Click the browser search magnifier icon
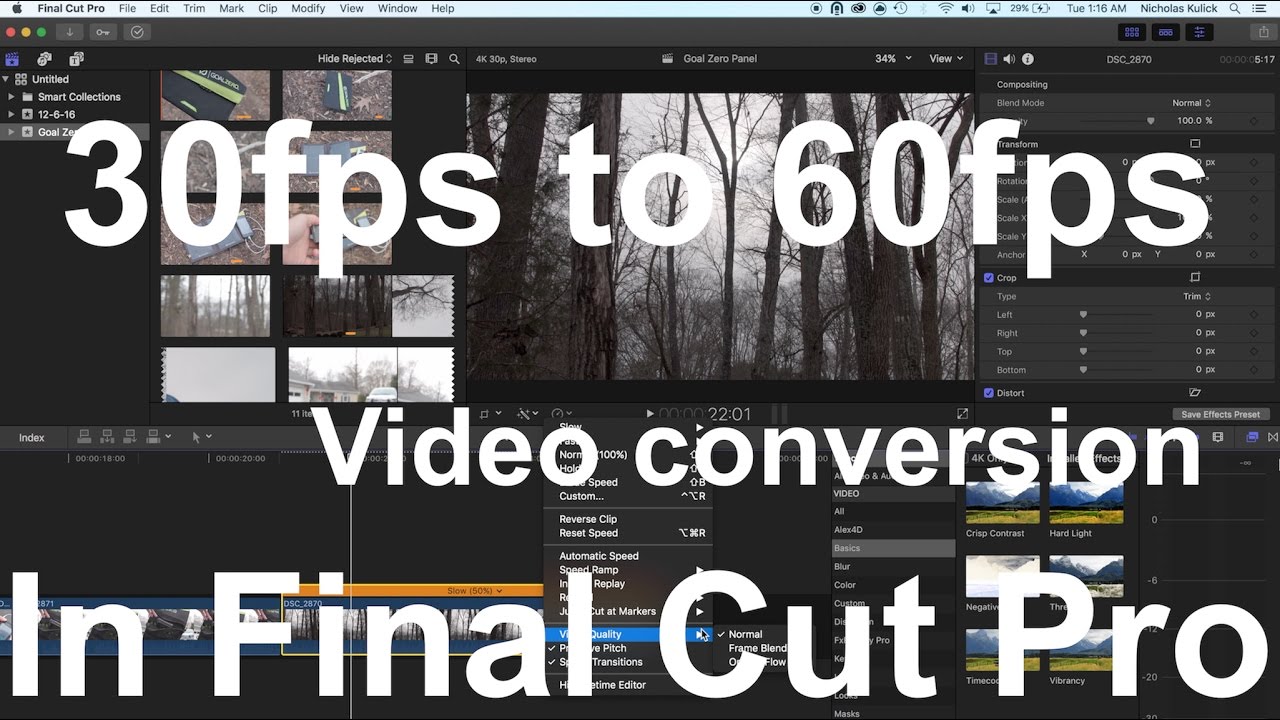 [x=454, y=59]
